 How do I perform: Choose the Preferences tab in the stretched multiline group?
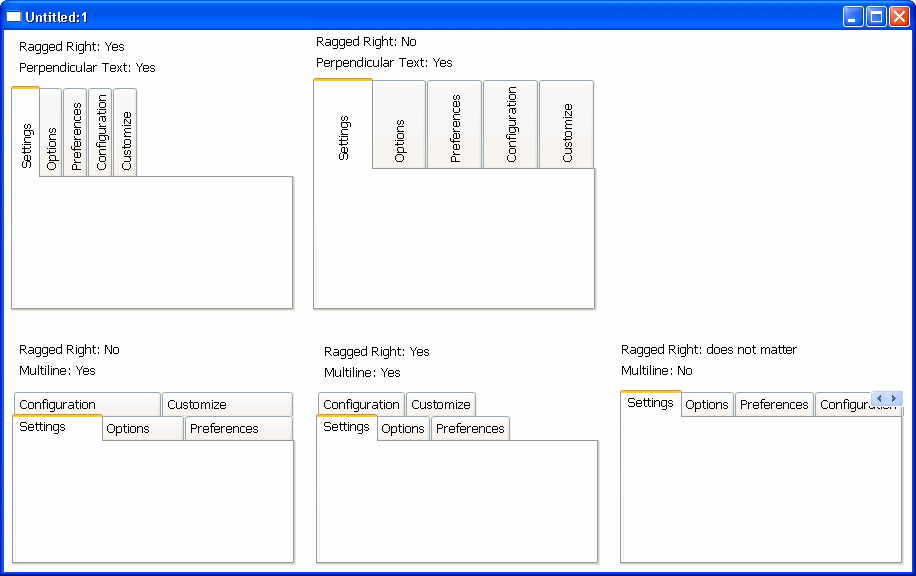coord(238,429)
